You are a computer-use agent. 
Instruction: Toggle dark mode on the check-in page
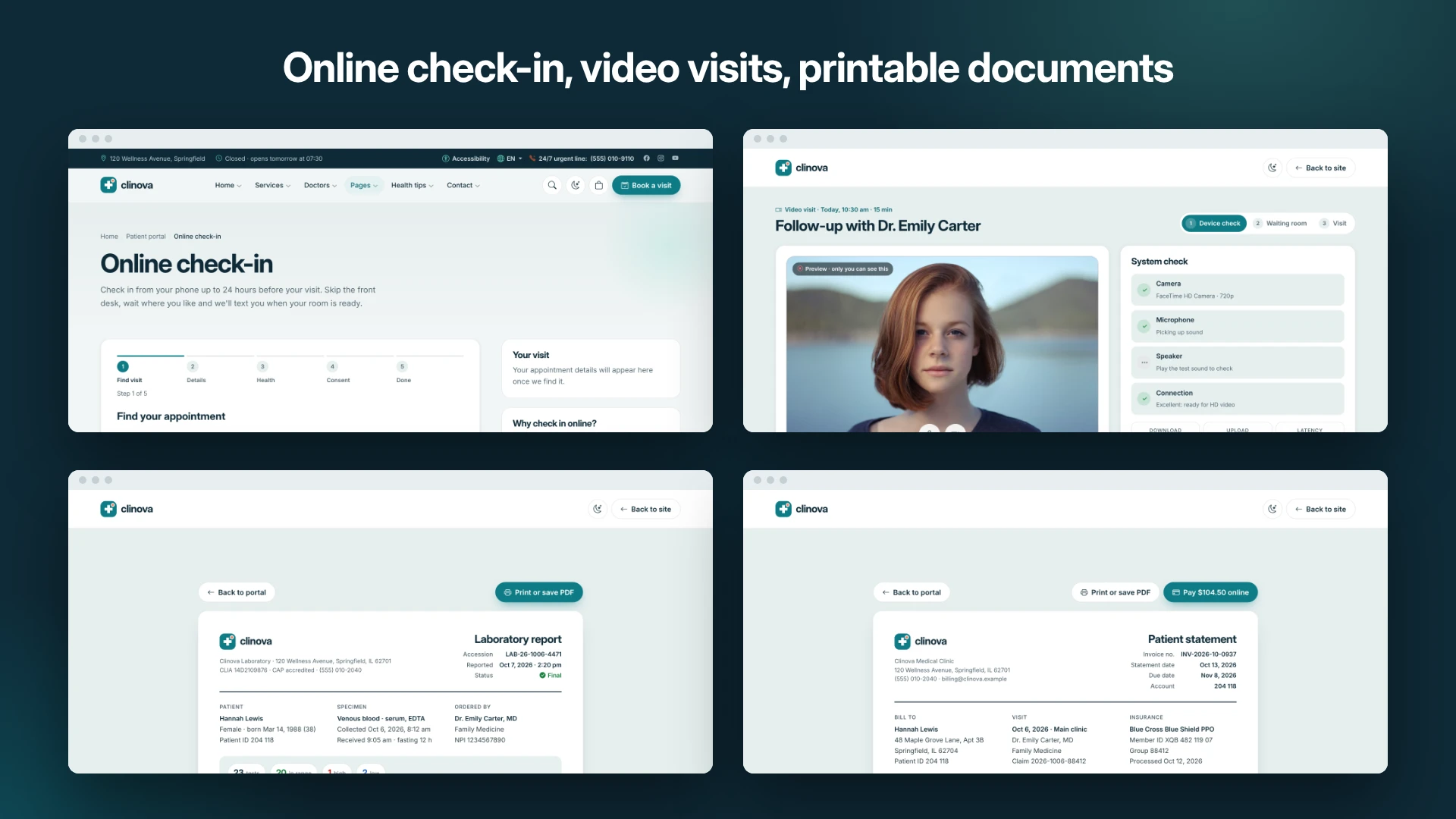pyautogui.click(x=576, y=185)
